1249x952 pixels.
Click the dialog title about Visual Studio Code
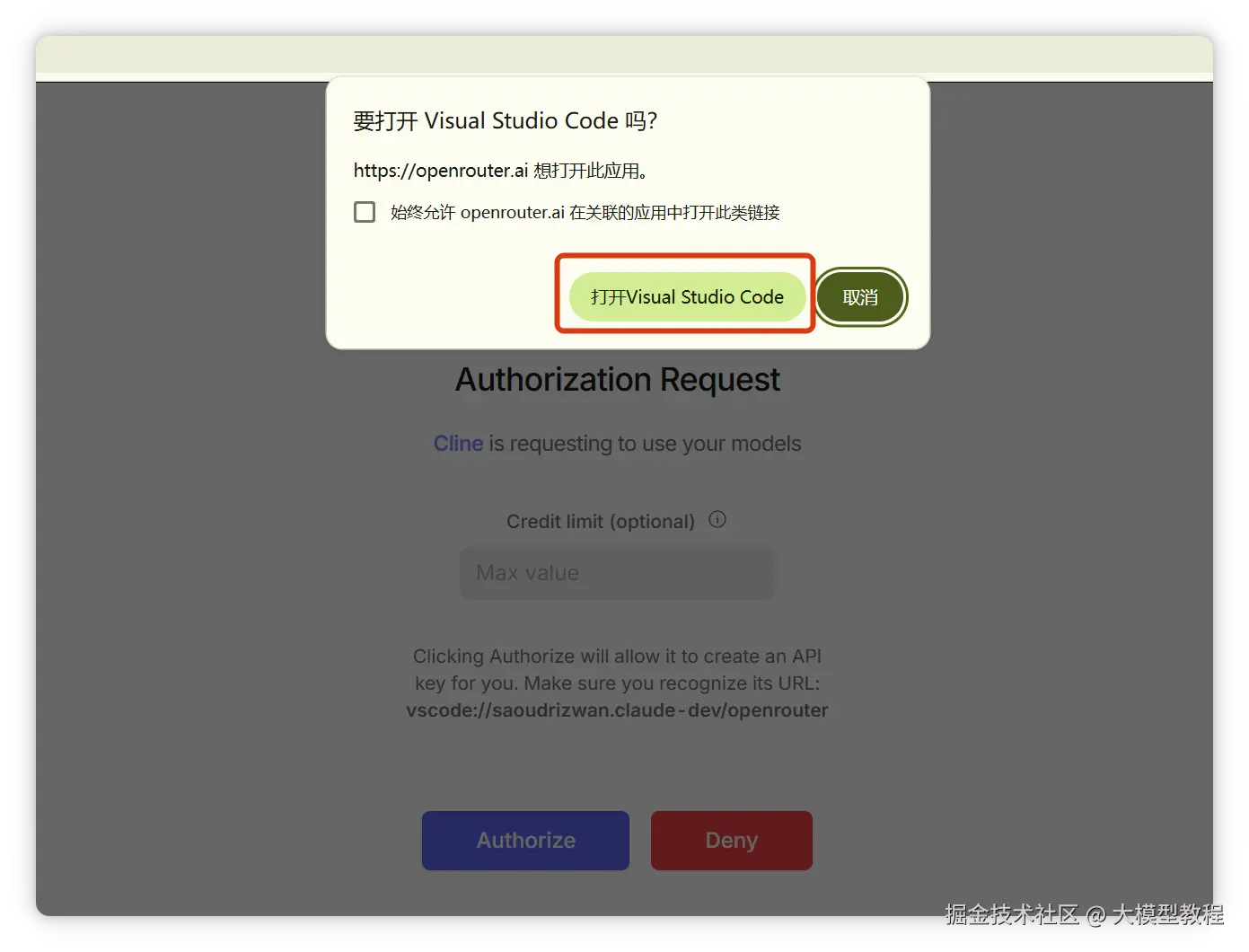pyautogui.click(x=505, y=120)
